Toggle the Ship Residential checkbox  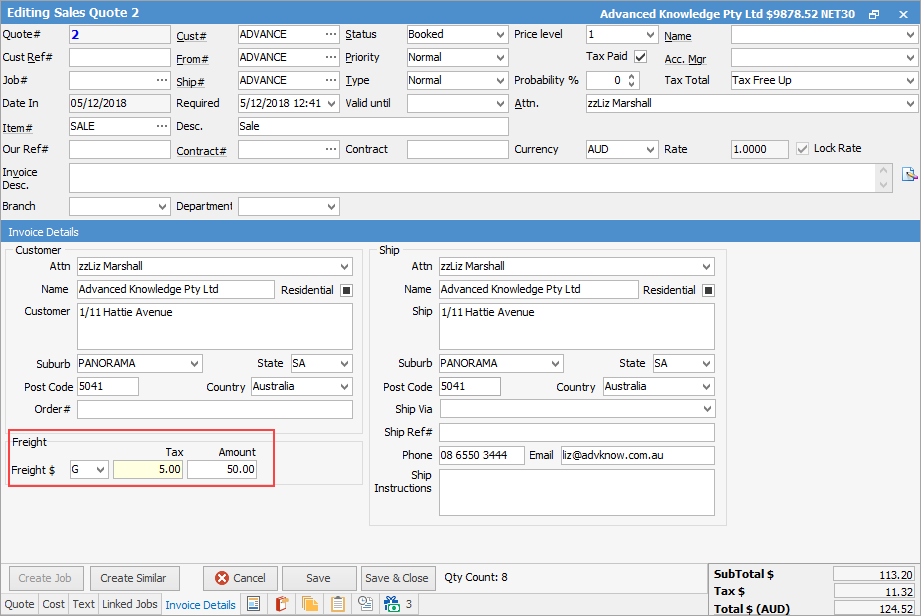click(708, 290)
